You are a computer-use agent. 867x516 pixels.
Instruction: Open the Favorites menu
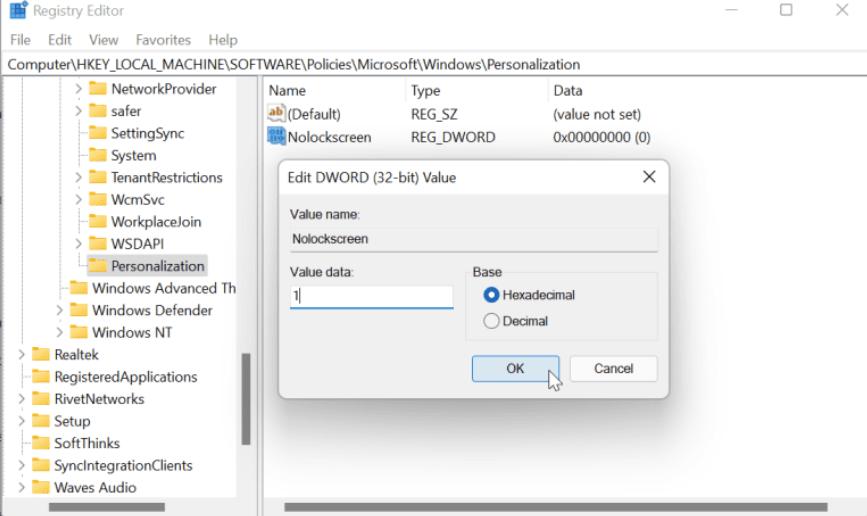click(x=163, y=40)
